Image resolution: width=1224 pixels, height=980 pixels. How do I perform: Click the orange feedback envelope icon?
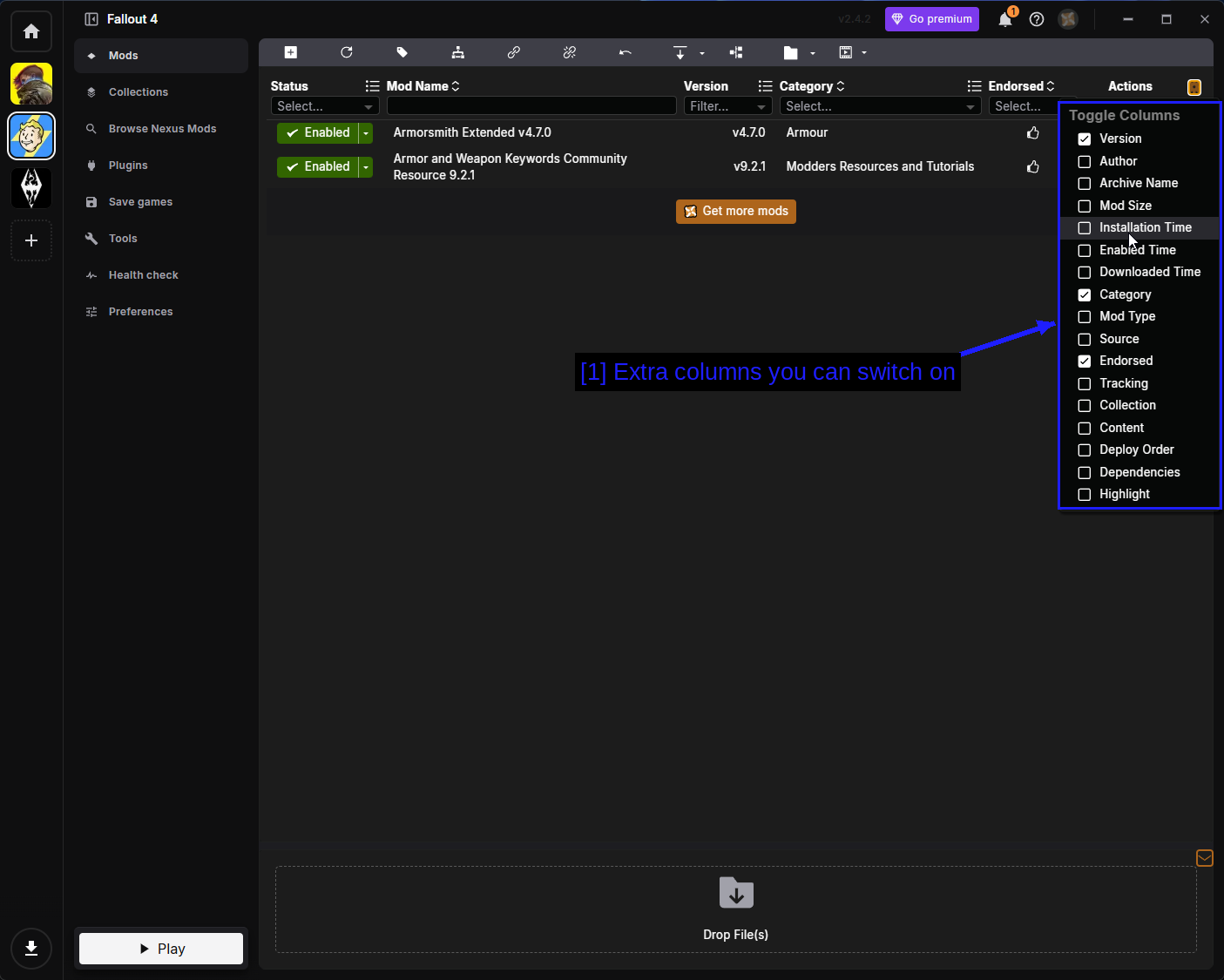pos(1205,859)
